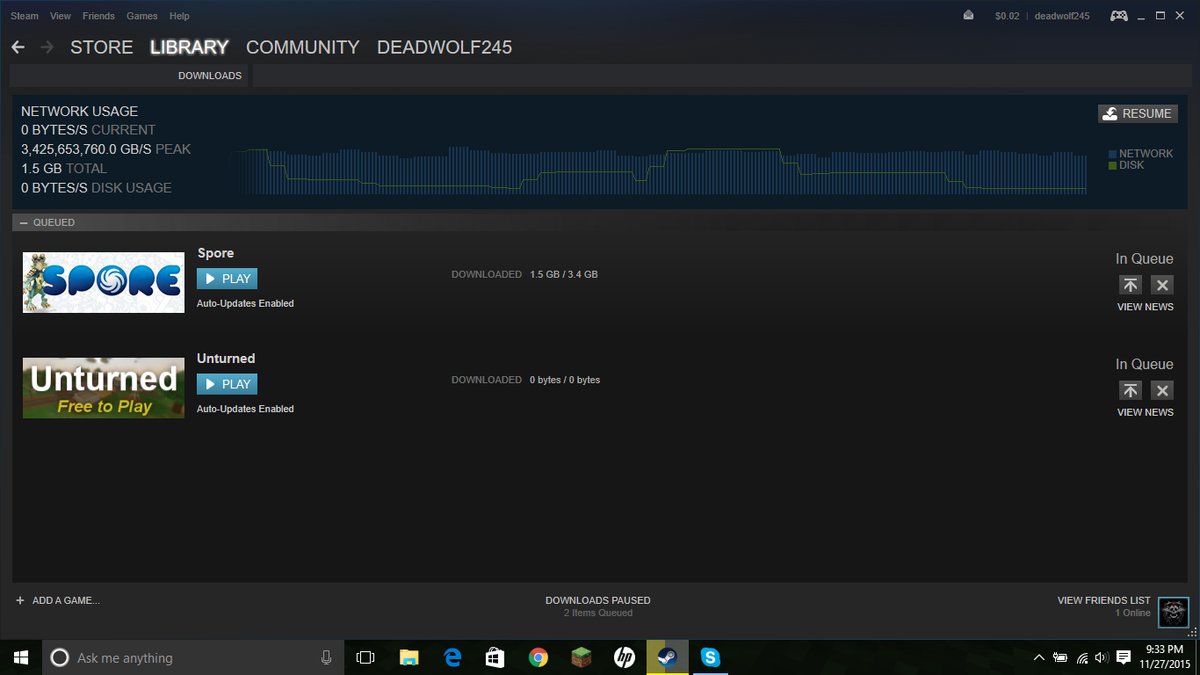This screenshot has height=675, width=1200.
Task: Click DOWNLOADS PAUSED status
Action: click(x=598, y=600)
